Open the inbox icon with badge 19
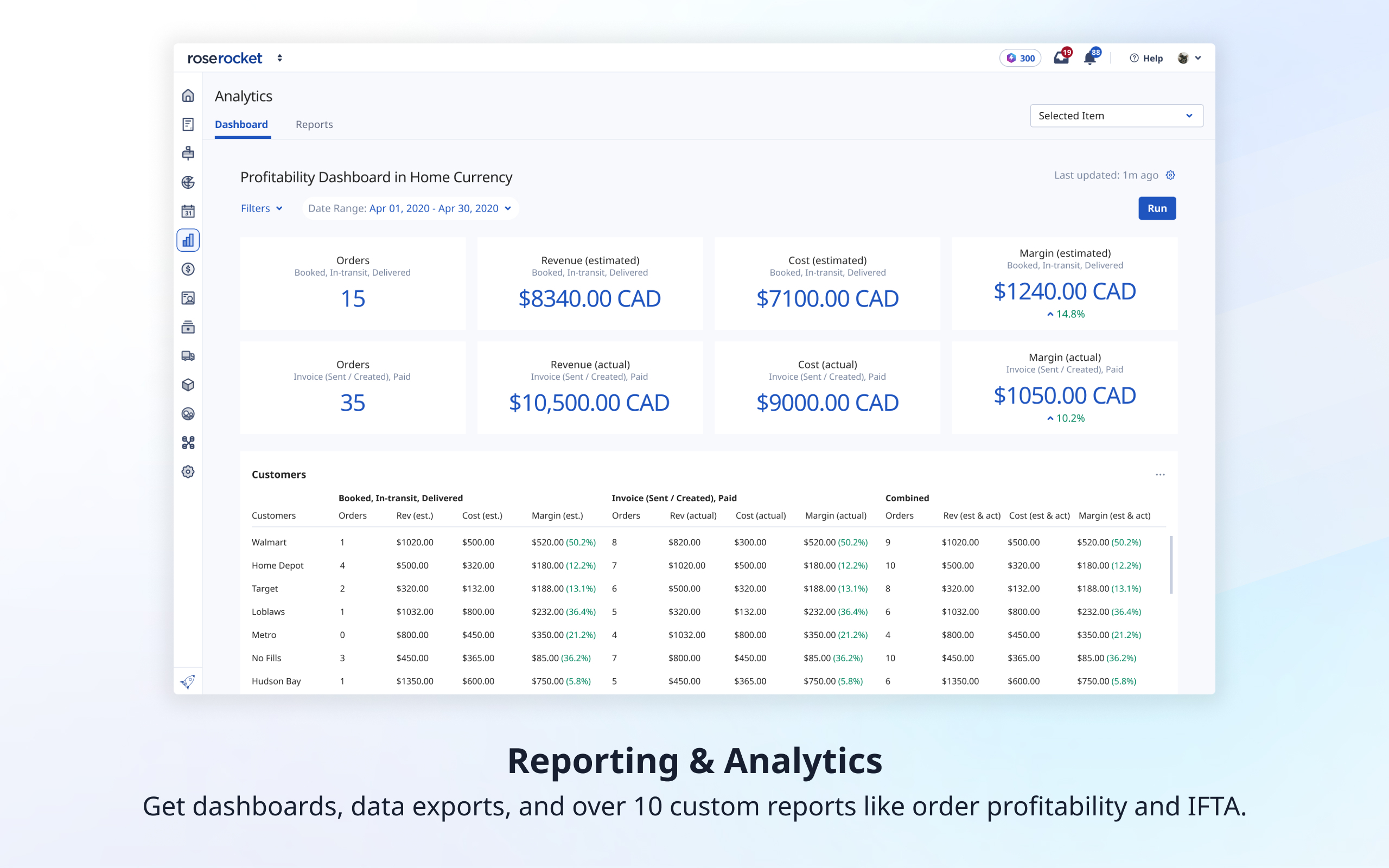The height and width of the screenshot is (868, 1389). click(1061, 58)
